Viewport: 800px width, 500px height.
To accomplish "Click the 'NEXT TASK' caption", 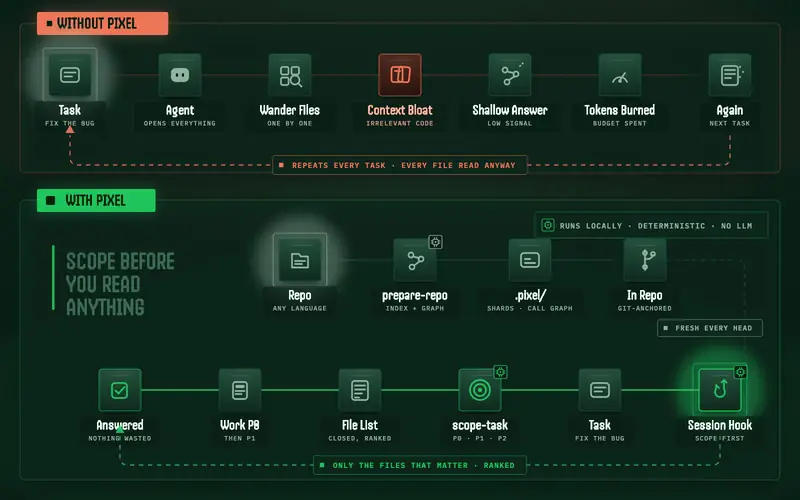I will (x=730, y=123).
